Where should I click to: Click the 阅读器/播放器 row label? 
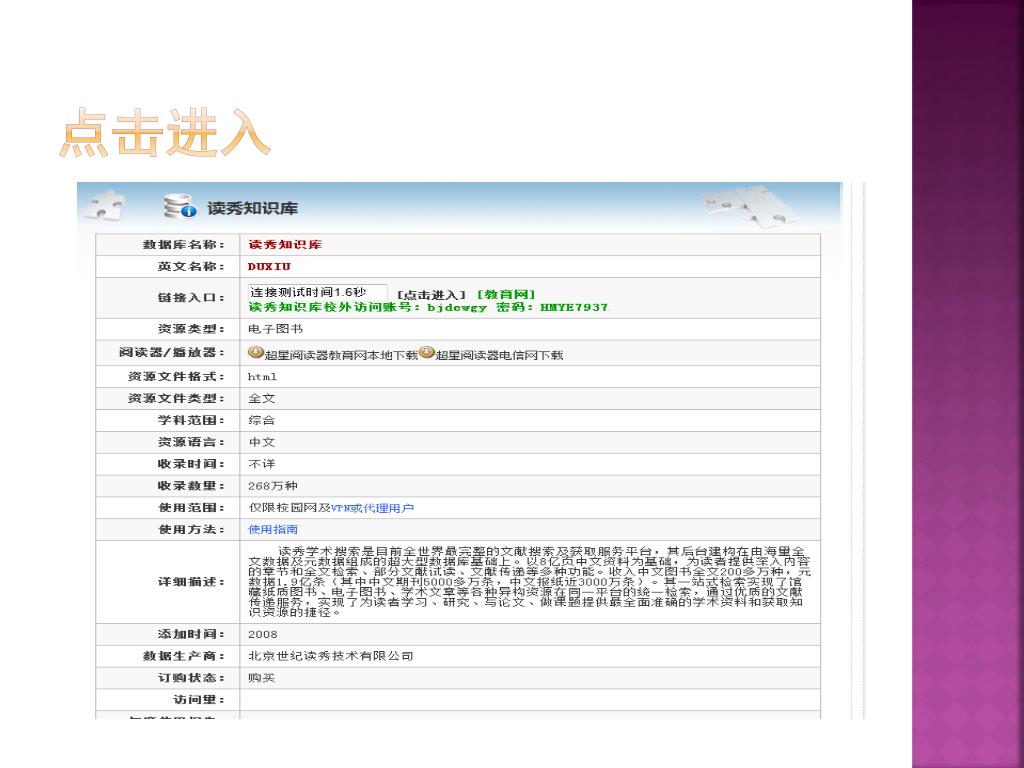[x=172, y=353]
